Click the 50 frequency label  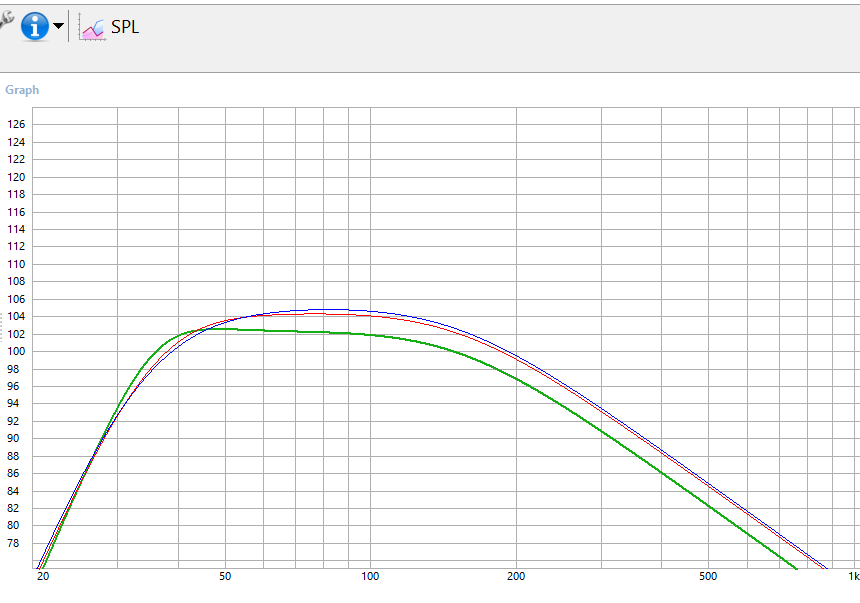(x=225, y=576)
